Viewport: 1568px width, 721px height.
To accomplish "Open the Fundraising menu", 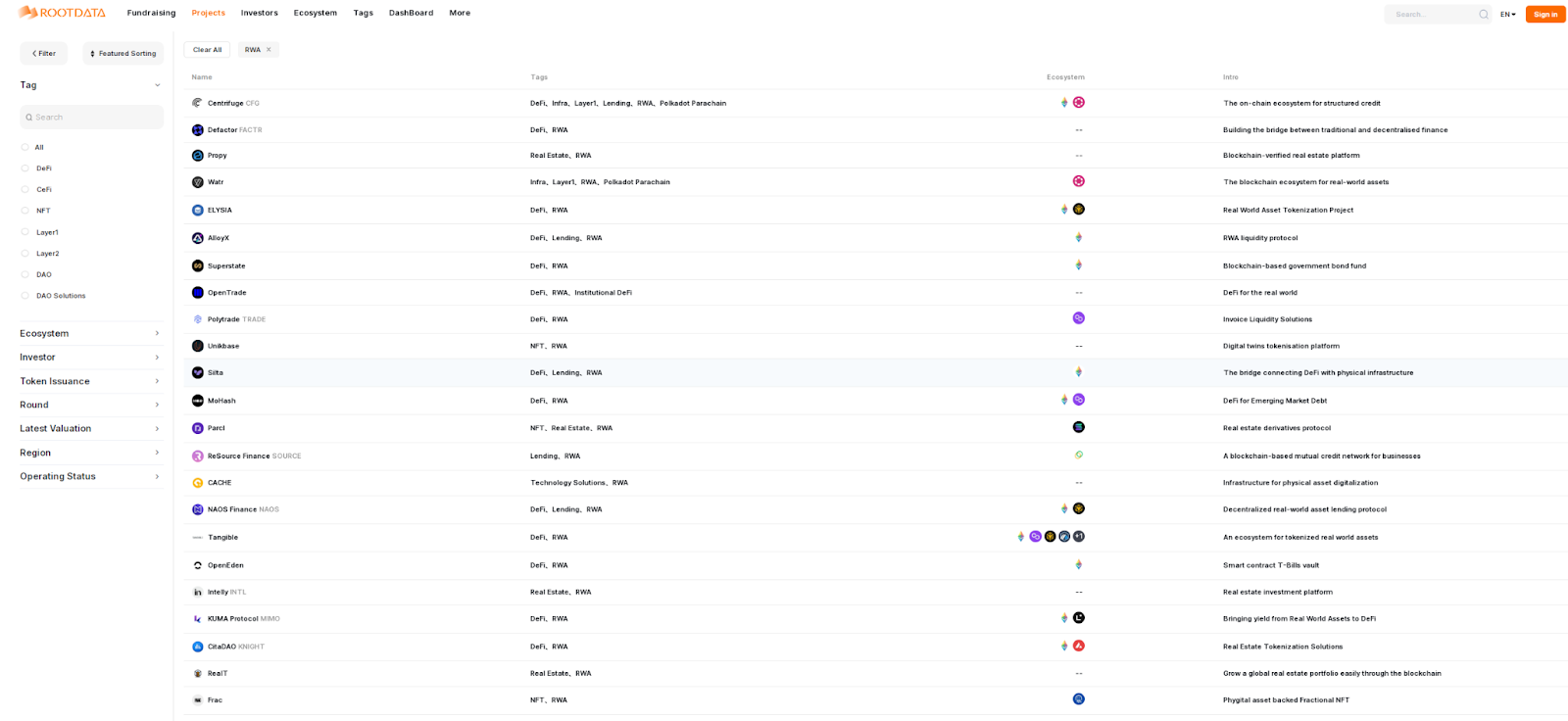I will [x=151, y=13].
